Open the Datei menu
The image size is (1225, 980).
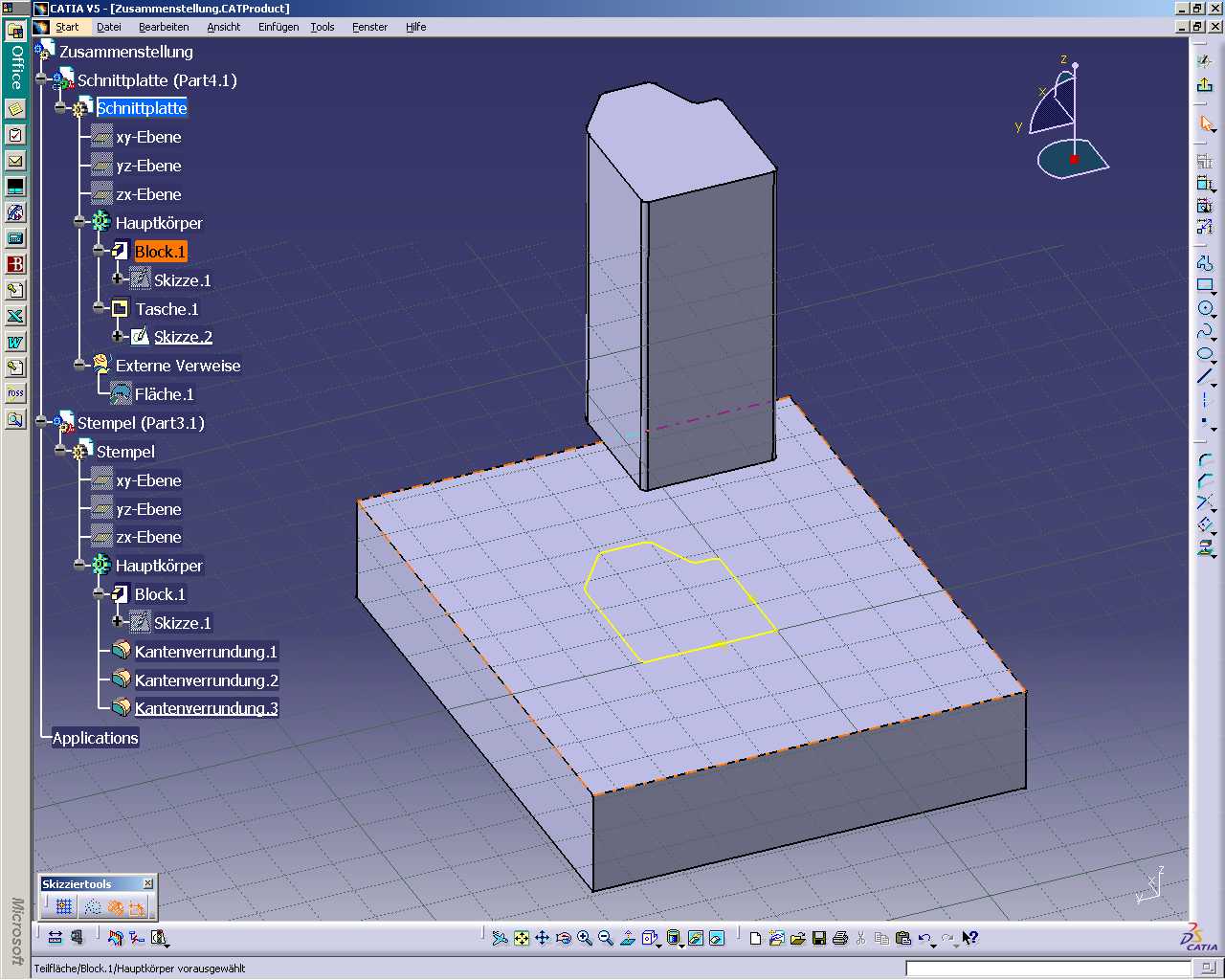(x=109, y=27)
